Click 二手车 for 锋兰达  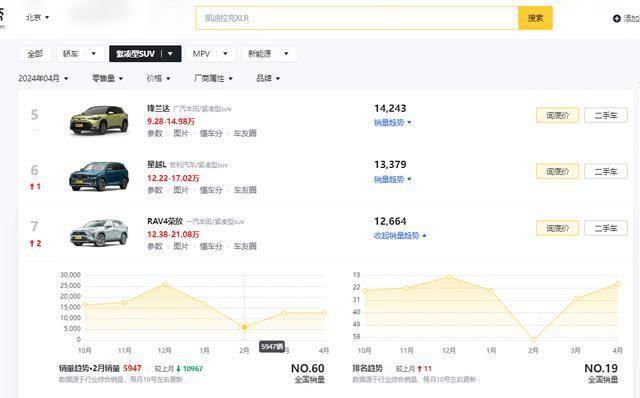(606, 116)
